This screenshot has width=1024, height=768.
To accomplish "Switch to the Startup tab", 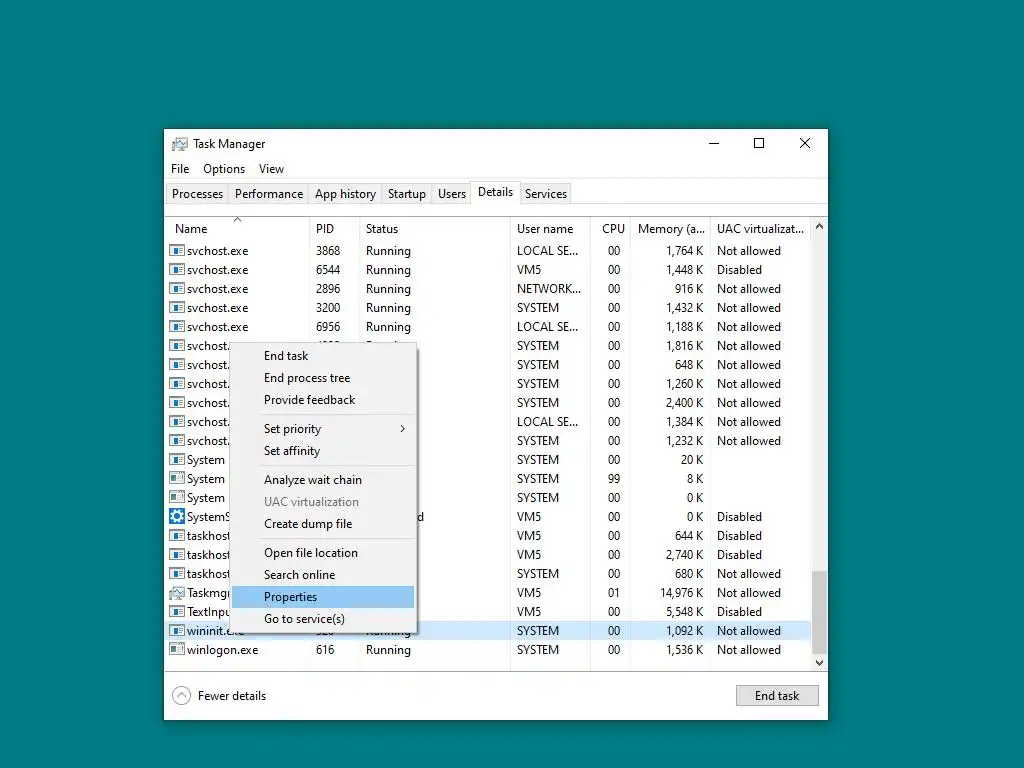I will point(406,194).
